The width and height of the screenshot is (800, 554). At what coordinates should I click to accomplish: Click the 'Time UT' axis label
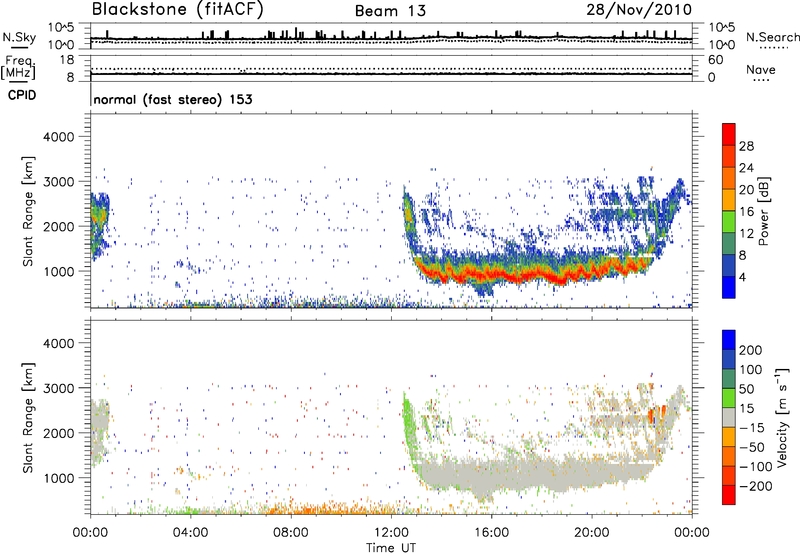click(x=391, y=548)
